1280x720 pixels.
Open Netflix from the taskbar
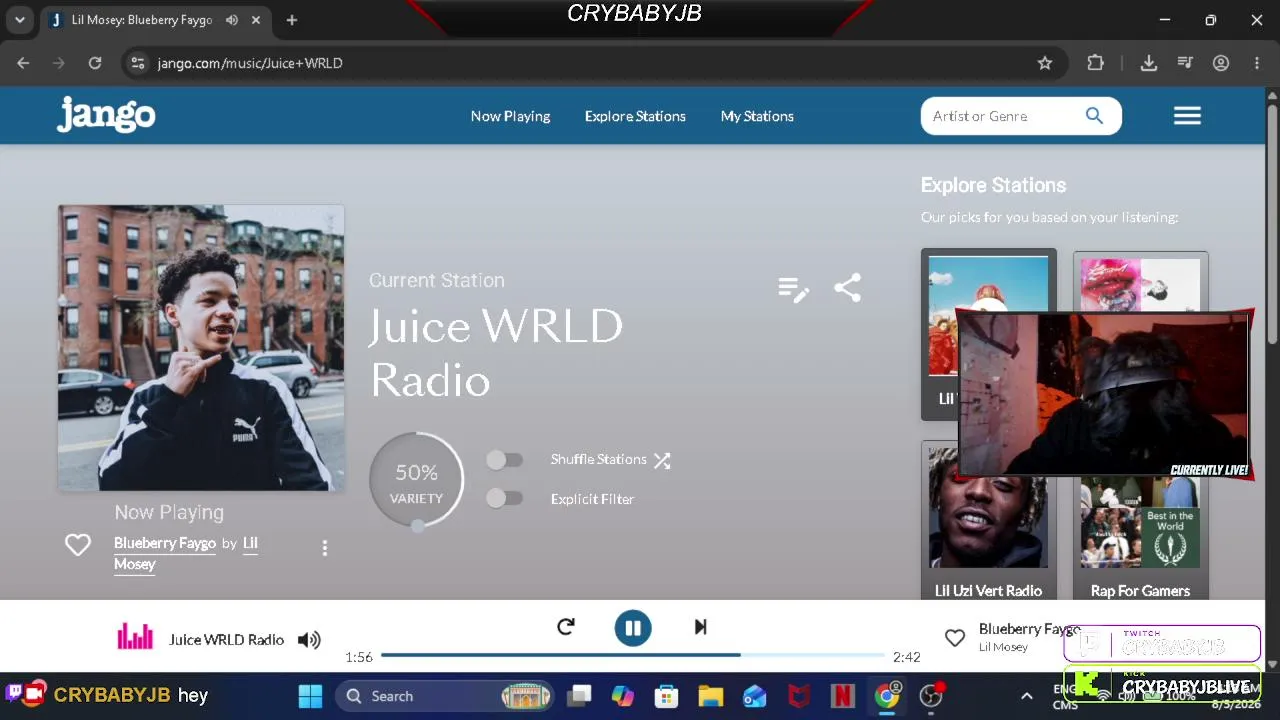[x=843, y=696]
